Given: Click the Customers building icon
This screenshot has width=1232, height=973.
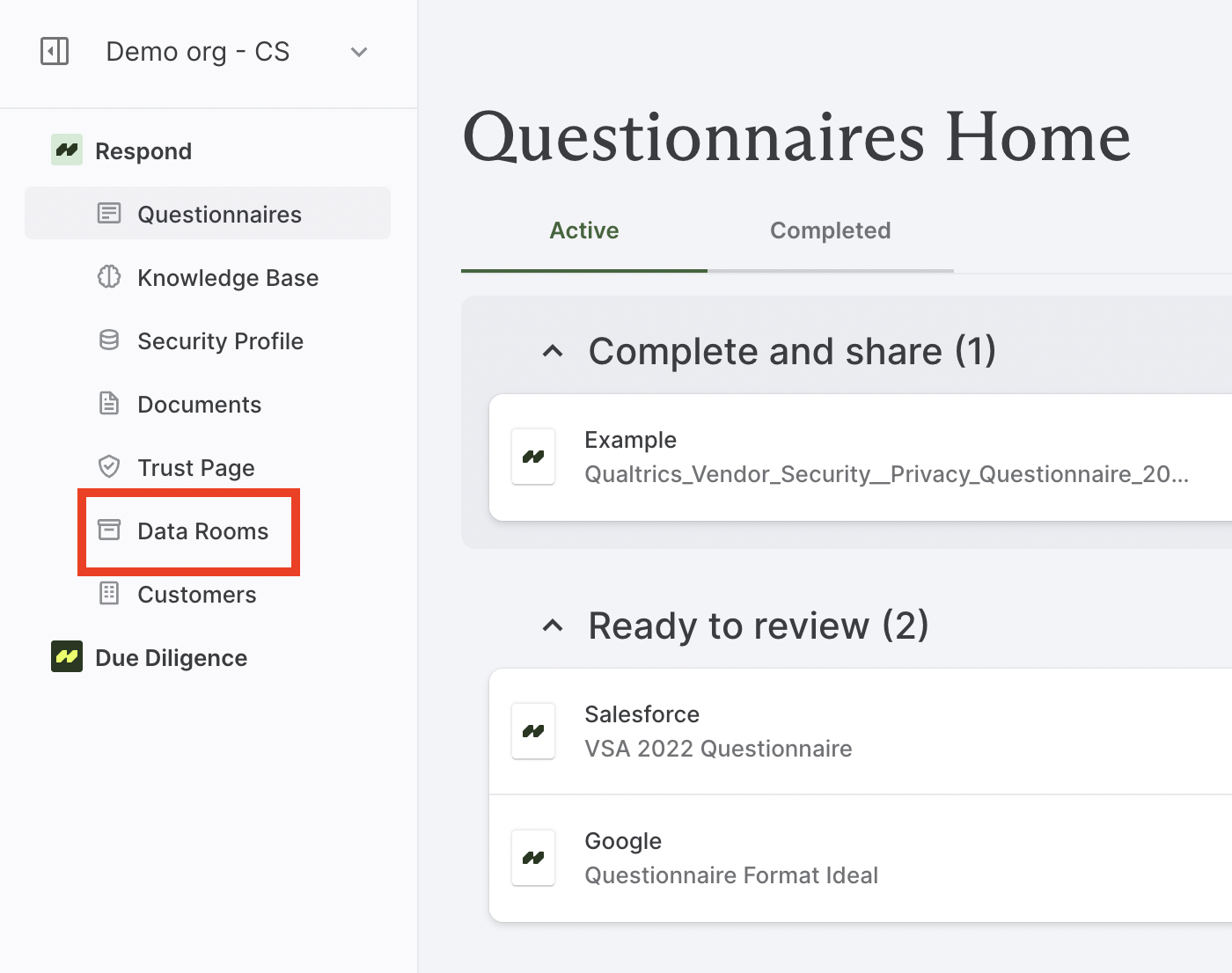Looking at the screenshot, I should pyautogui.click(x=109, y=593).
